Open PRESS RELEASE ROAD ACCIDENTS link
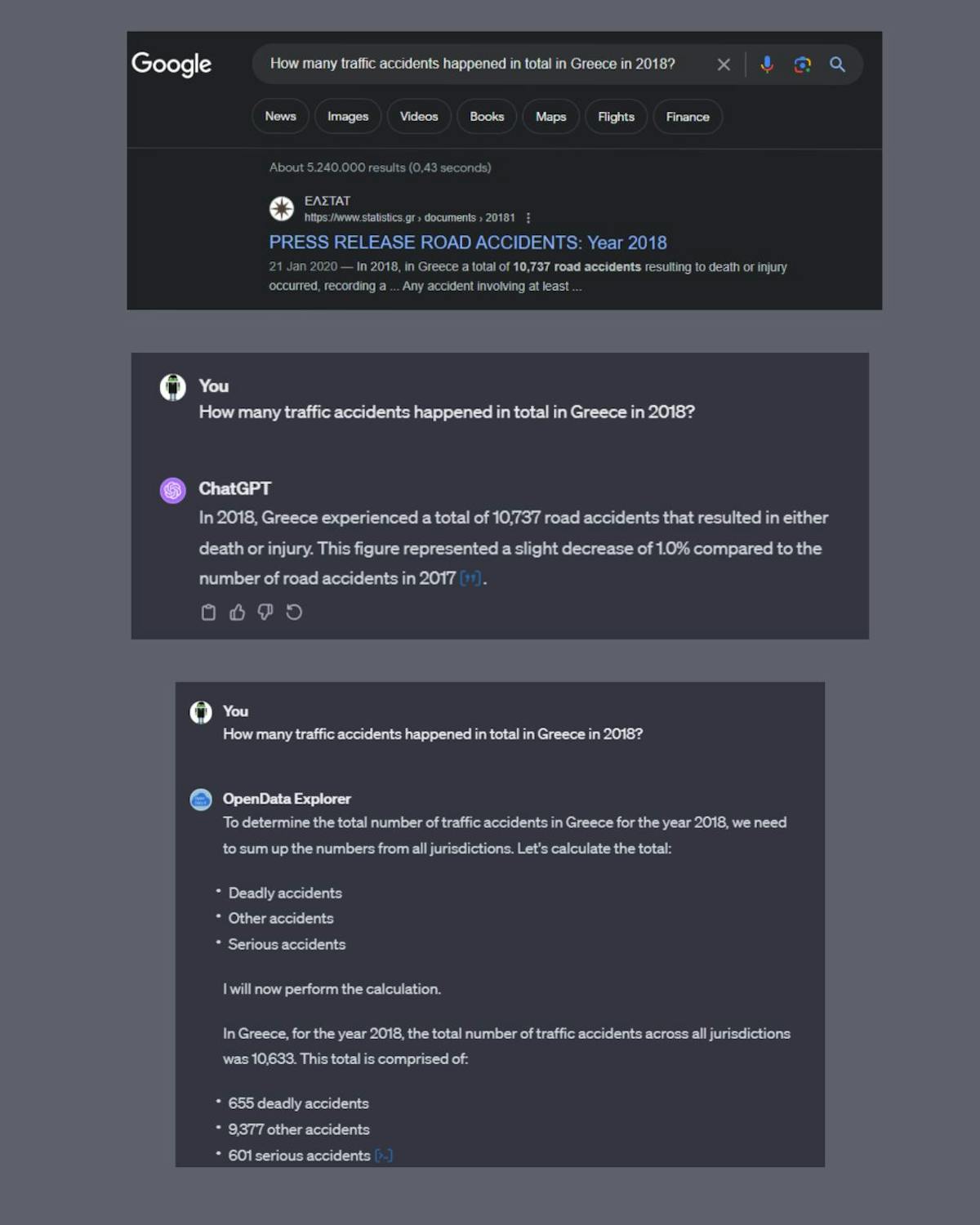 pyautogui.click(x=468, y=243)
